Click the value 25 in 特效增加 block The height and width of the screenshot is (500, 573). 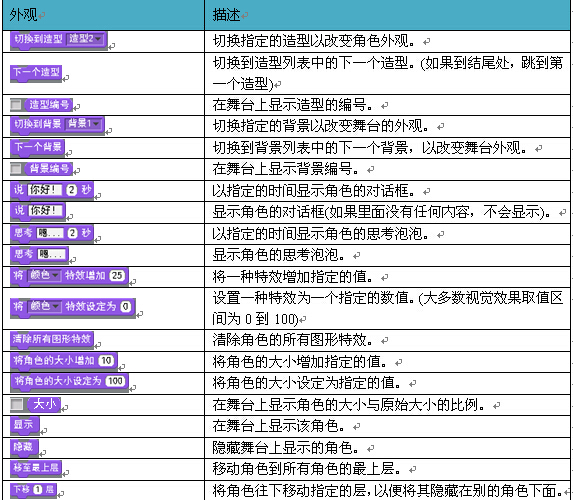[117, 275]
